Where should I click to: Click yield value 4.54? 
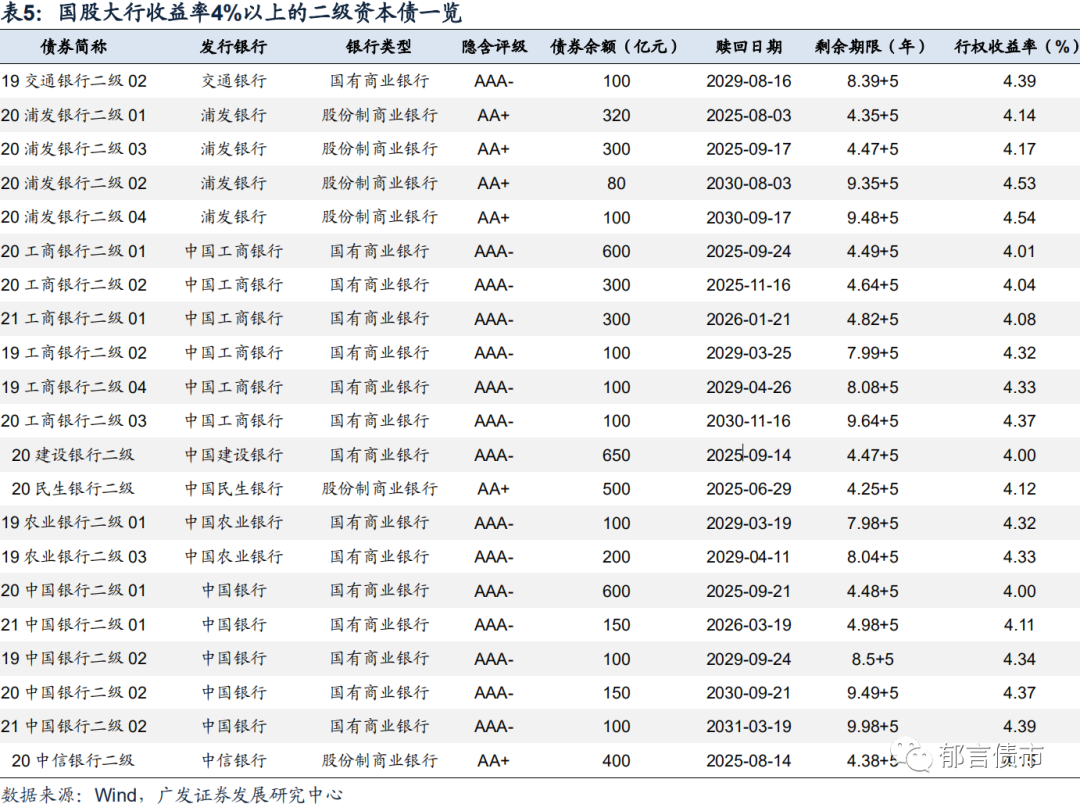click(1019, 217)
